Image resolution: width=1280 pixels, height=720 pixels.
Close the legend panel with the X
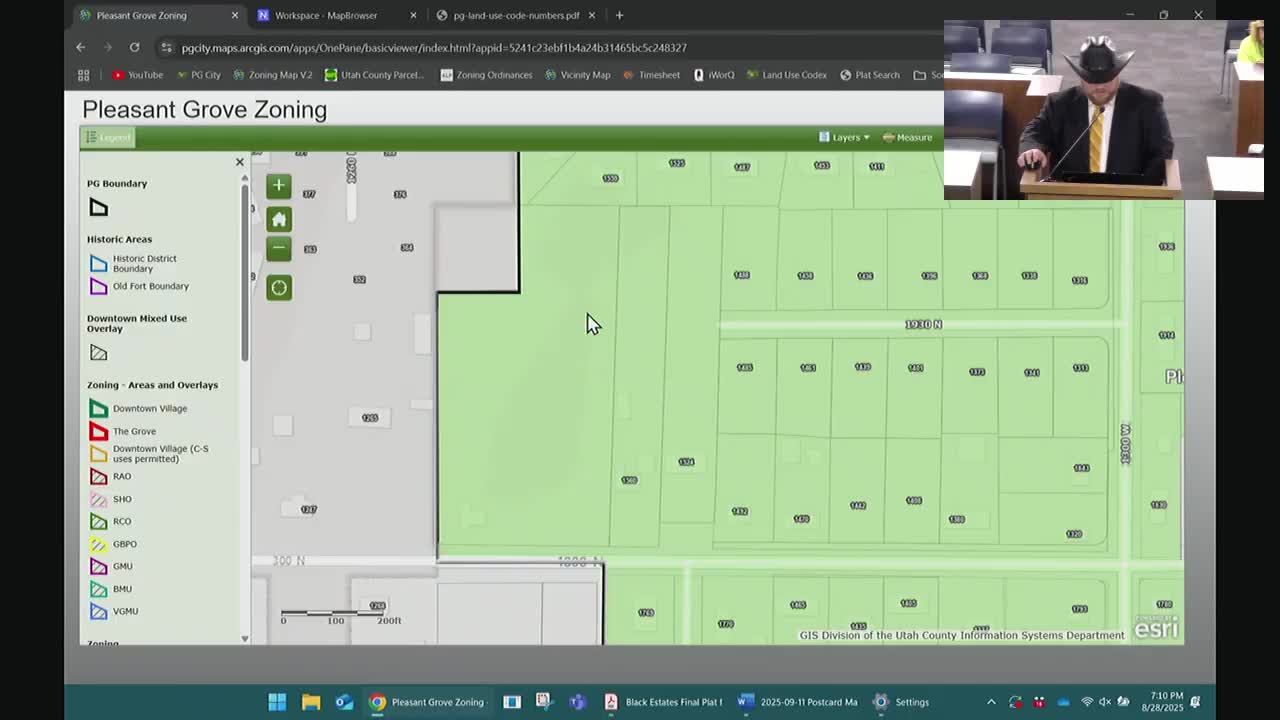239,162
